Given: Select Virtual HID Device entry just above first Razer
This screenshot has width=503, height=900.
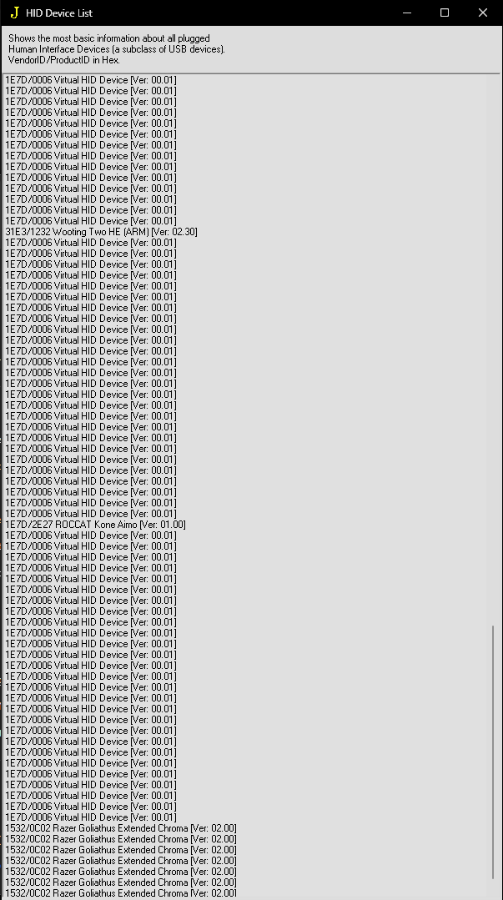Looking at the screenshot, I should 91,817.
